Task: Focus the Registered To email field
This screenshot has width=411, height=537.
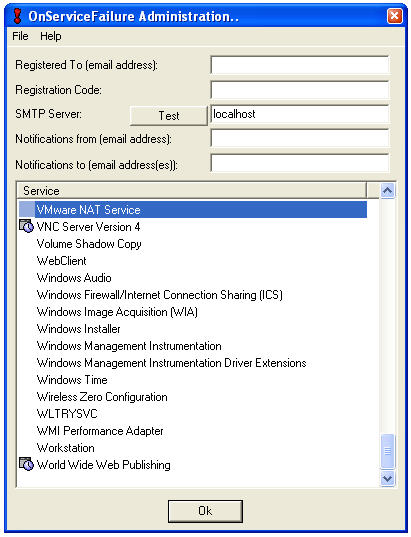Action: 300,65
